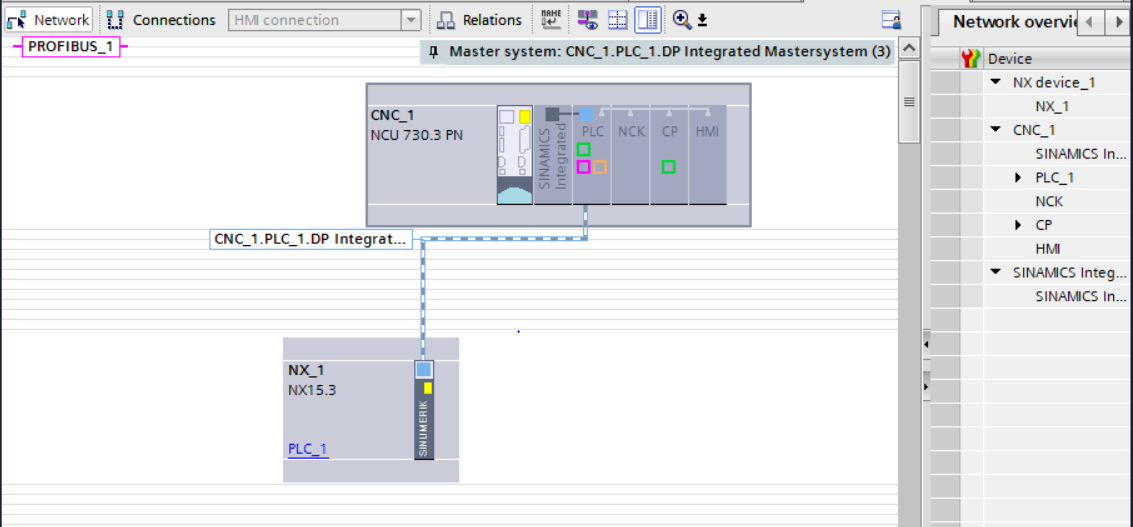This screenshot has width=1133, height=527.
Task: Click the Relations button
Action: click(481, 20)
